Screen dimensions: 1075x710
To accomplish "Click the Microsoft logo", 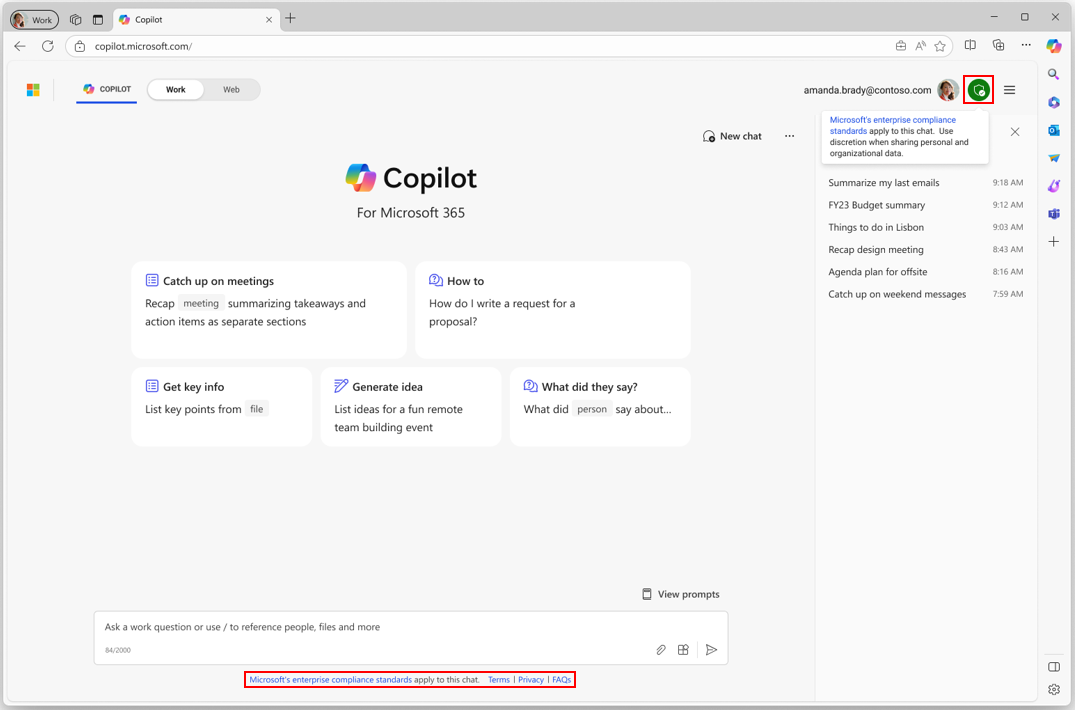I will coord(33,90).
